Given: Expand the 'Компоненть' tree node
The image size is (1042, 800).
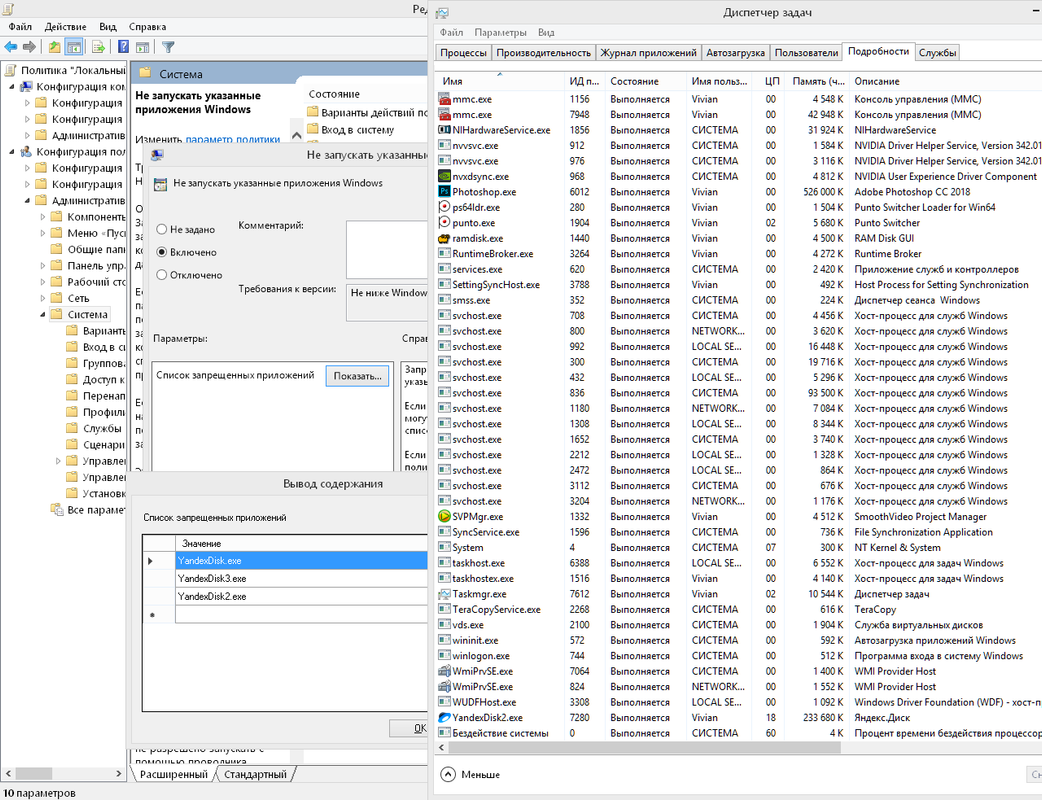Looking at the screenshot, I should pyautogui.click(x=43, y=217).
